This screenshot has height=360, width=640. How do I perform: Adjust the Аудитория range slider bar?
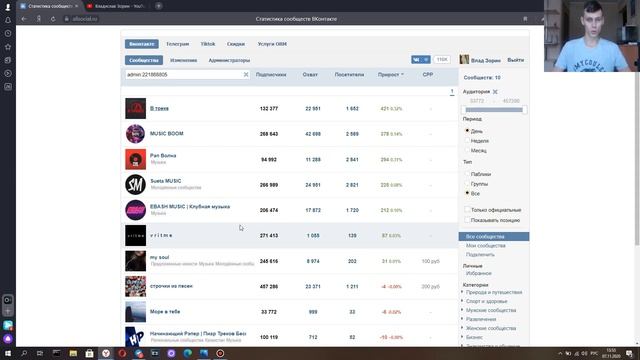494,110
